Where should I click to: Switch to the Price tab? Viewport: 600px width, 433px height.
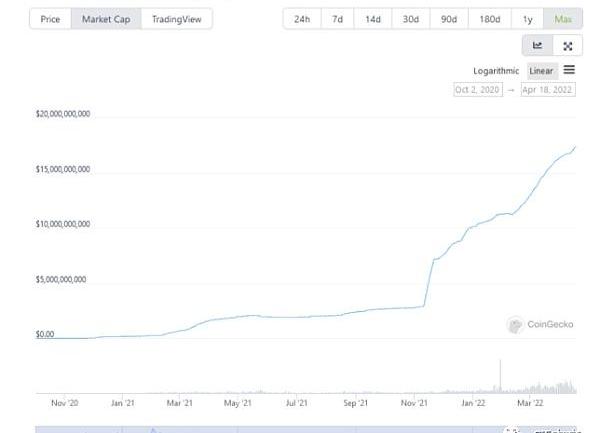click(50, 19)
